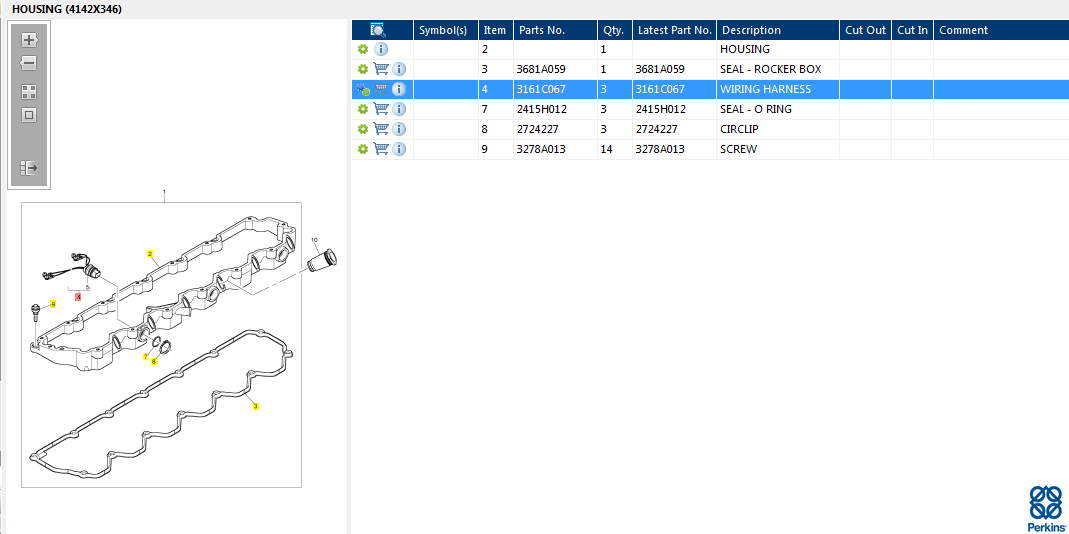1069x534 pixels.
Task: Sort by Description column header
Action: click(778, 30)
